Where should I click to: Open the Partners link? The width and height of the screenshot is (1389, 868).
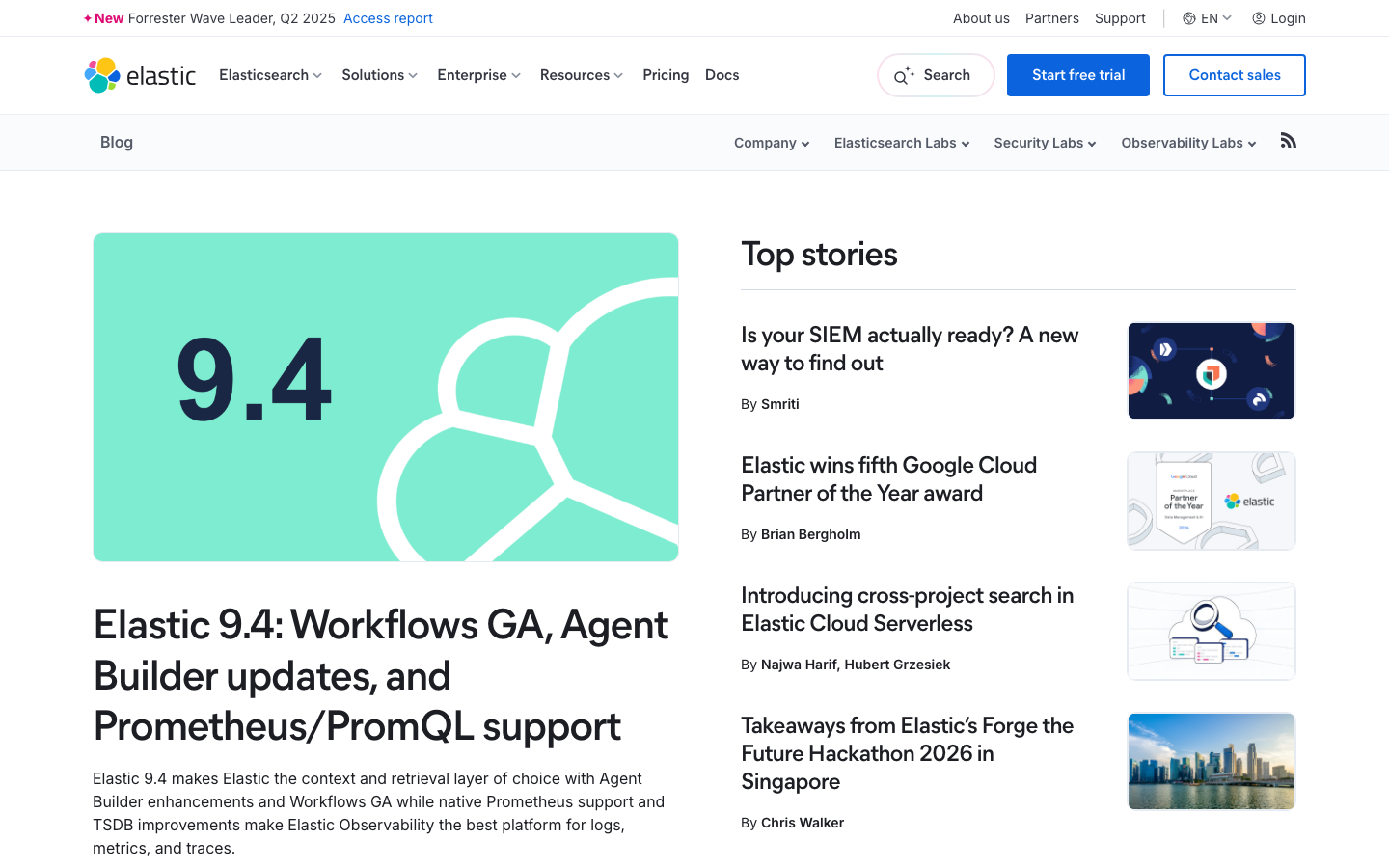pos(1052,18)
